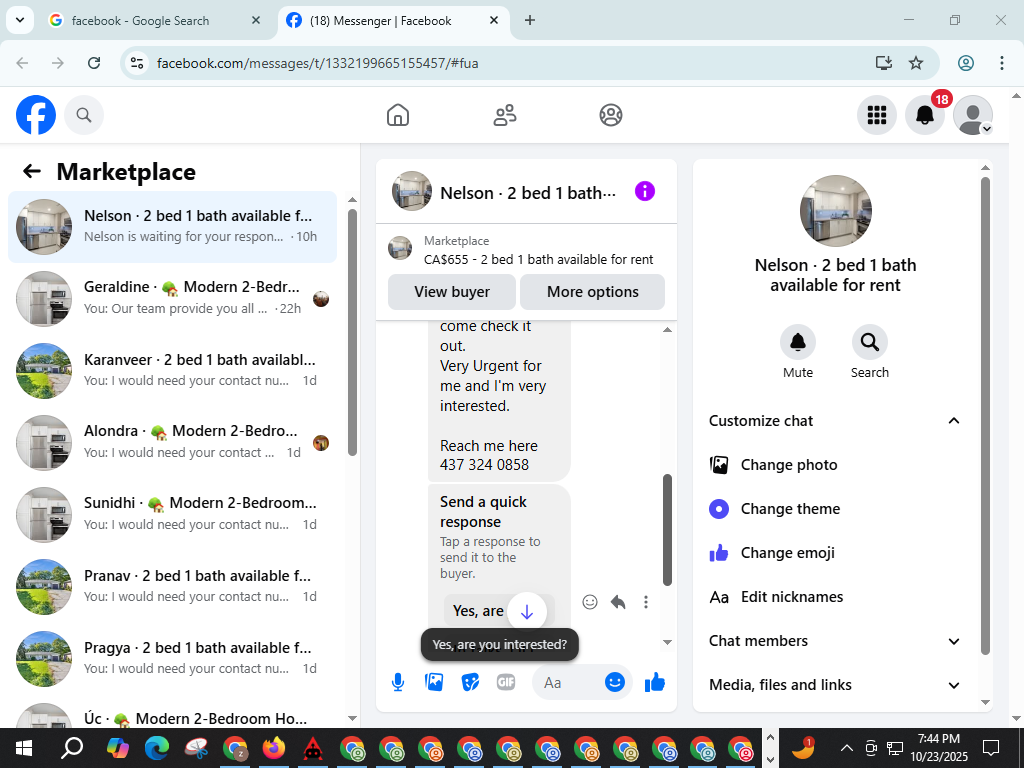Open more options dots for message
This screenshot has width=1024, height=768.
(x=646, y=601)
